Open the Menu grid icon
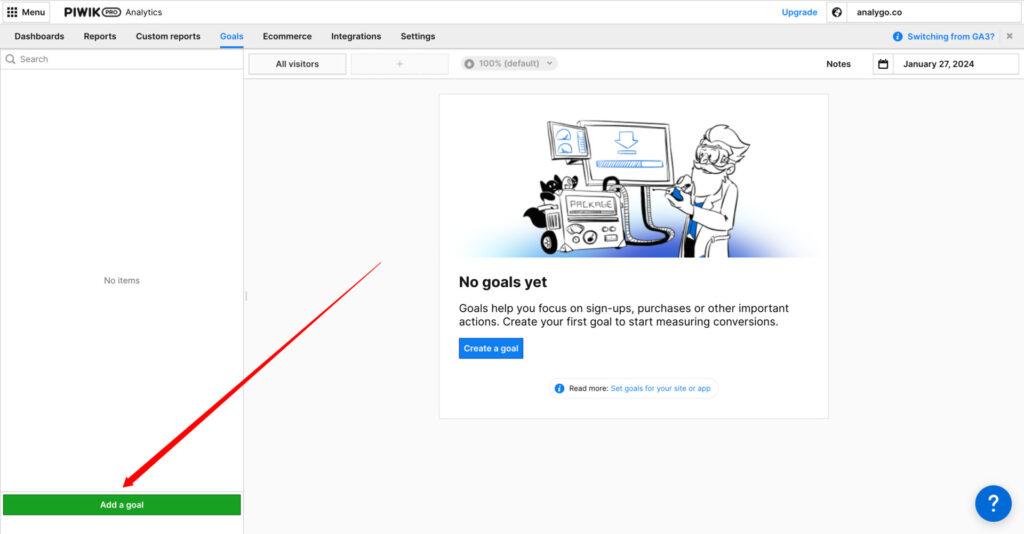The height and width of the screenshot is (534, 1024). (12, 12)
